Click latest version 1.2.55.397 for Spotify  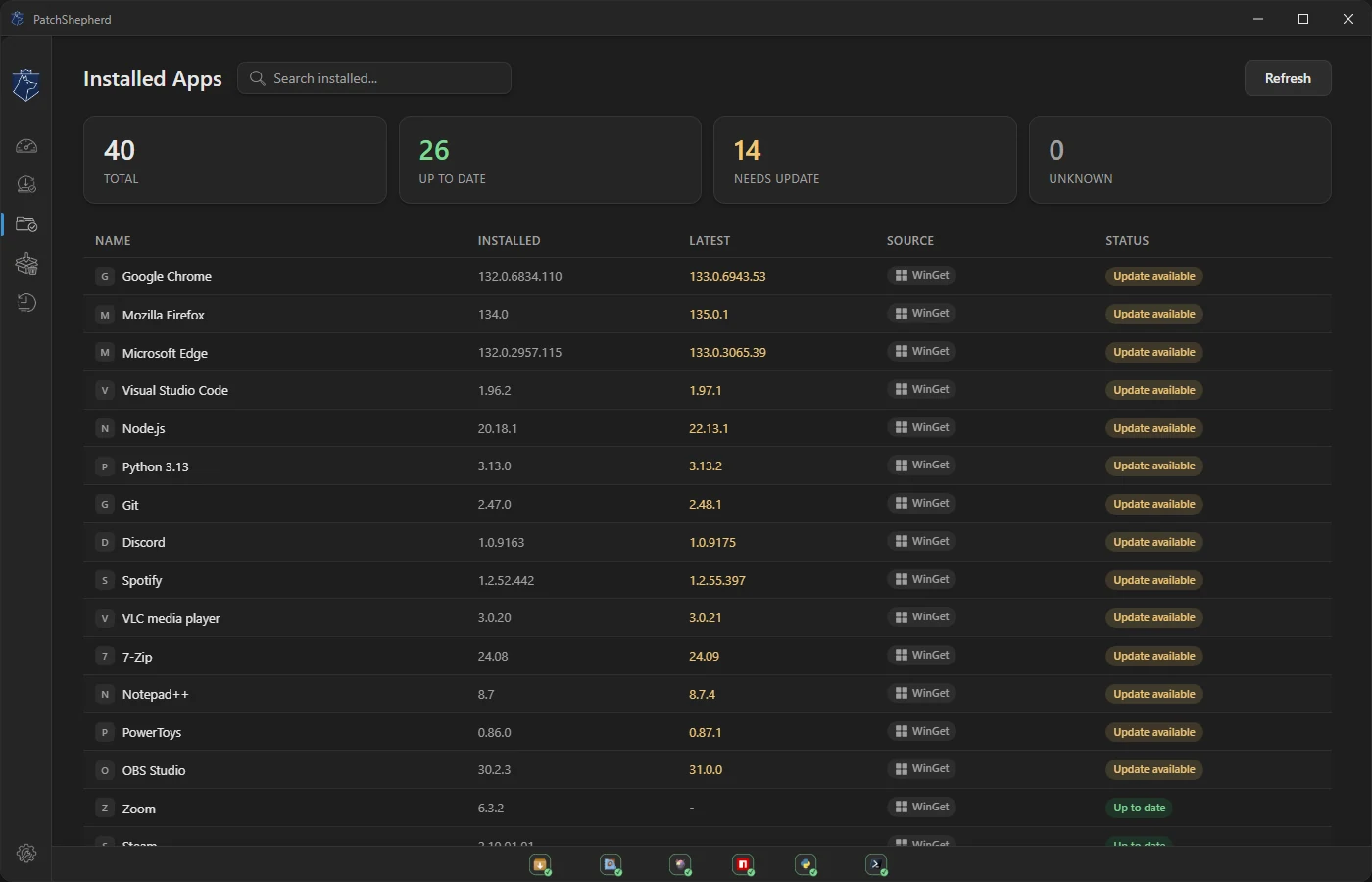coord(717,580)
